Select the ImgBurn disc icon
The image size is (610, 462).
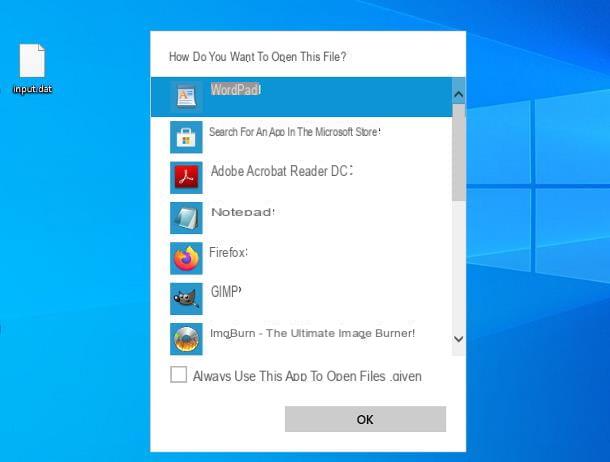[186, 339]
